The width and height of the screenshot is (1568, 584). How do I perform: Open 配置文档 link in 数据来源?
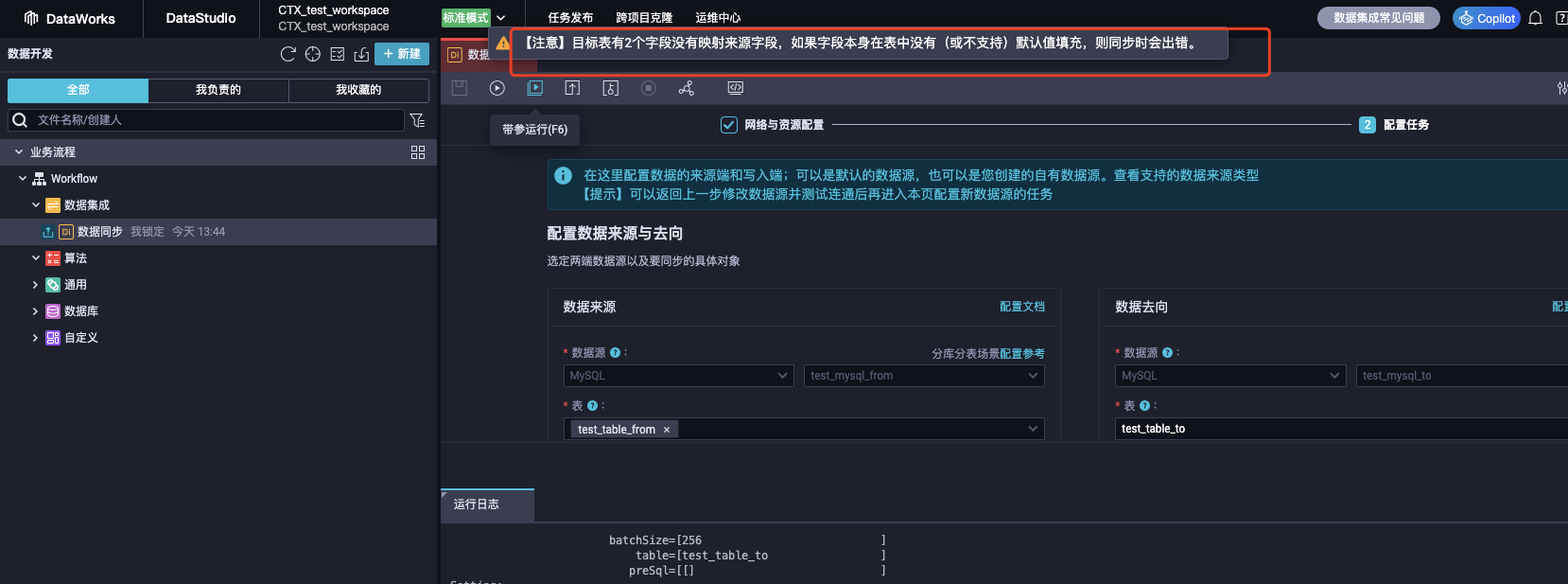pos(1022,307)
